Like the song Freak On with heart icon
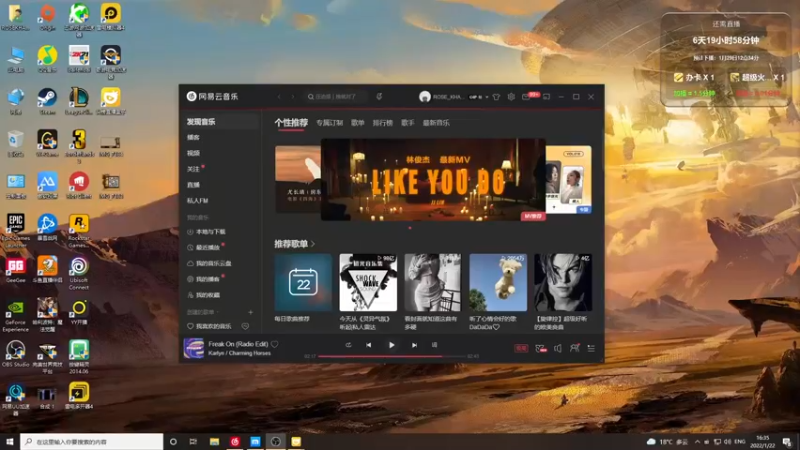The image size is (800, 450). [x=275, y=344]
